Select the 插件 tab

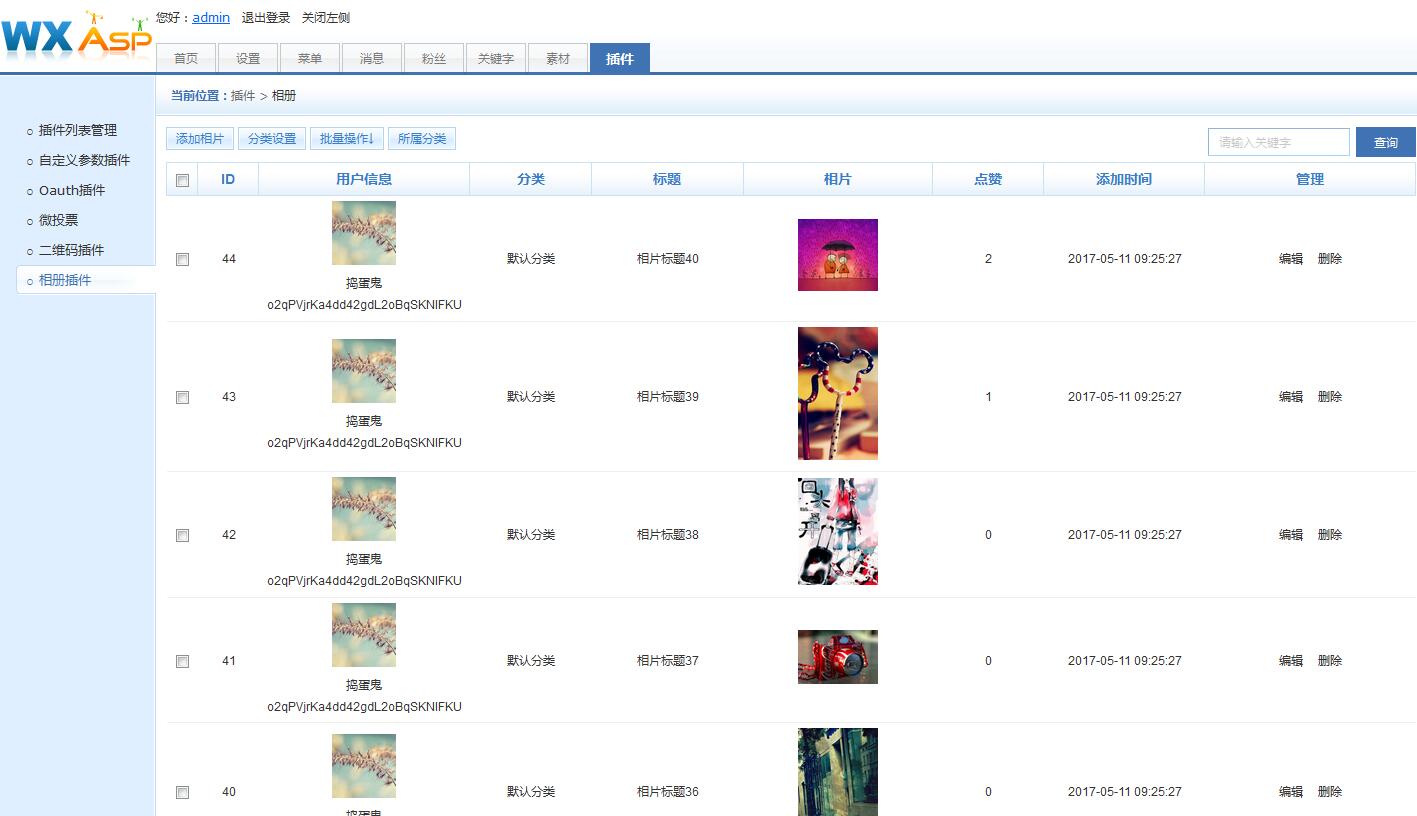click(620, 58)
